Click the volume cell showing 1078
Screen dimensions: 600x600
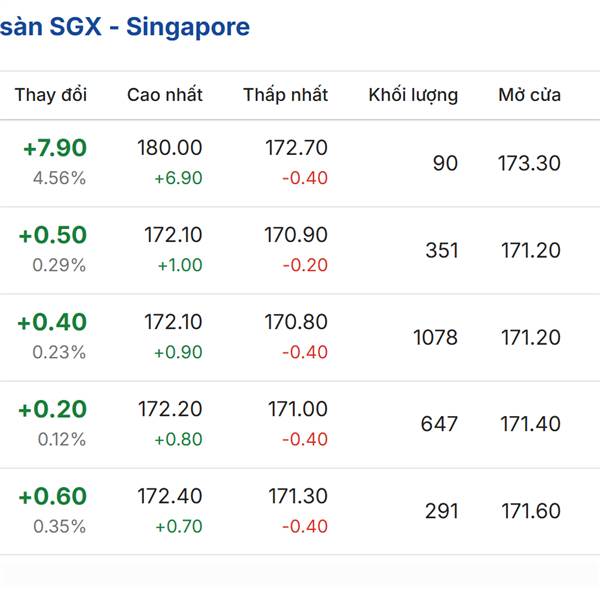pyautogui.click(x=435, y=337)
